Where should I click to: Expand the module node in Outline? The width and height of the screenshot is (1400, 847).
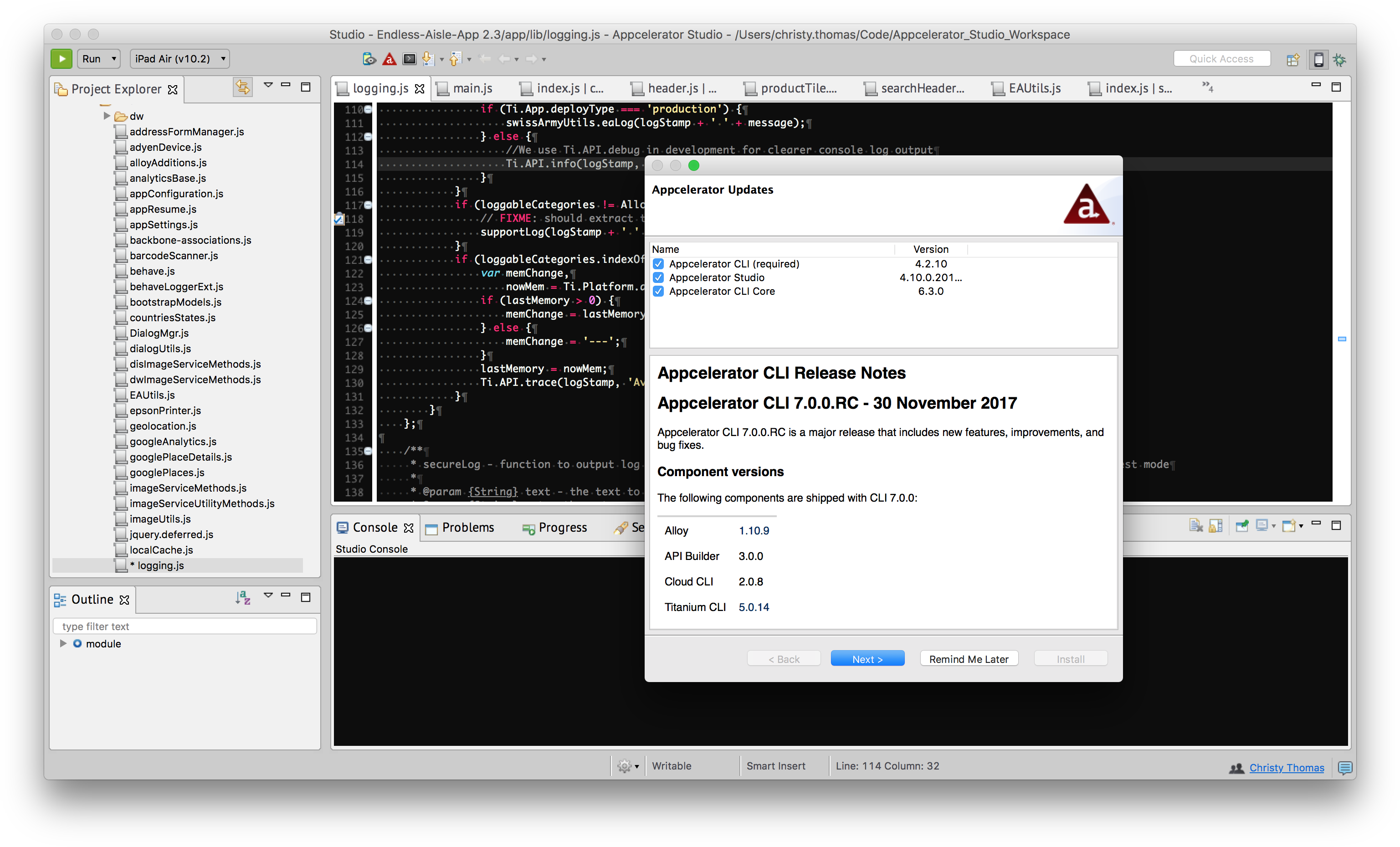(63, 644)
